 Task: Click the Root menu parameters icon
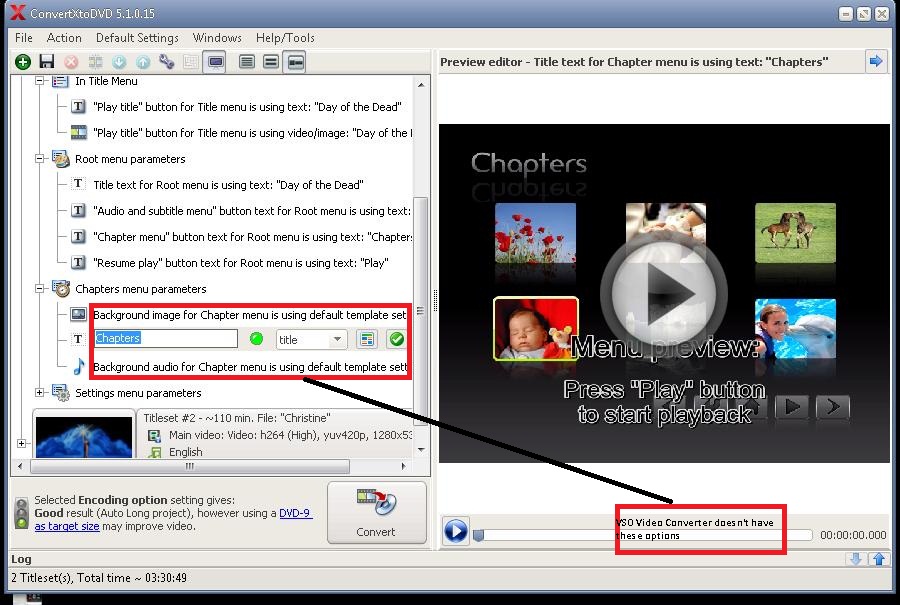[60, 158]
